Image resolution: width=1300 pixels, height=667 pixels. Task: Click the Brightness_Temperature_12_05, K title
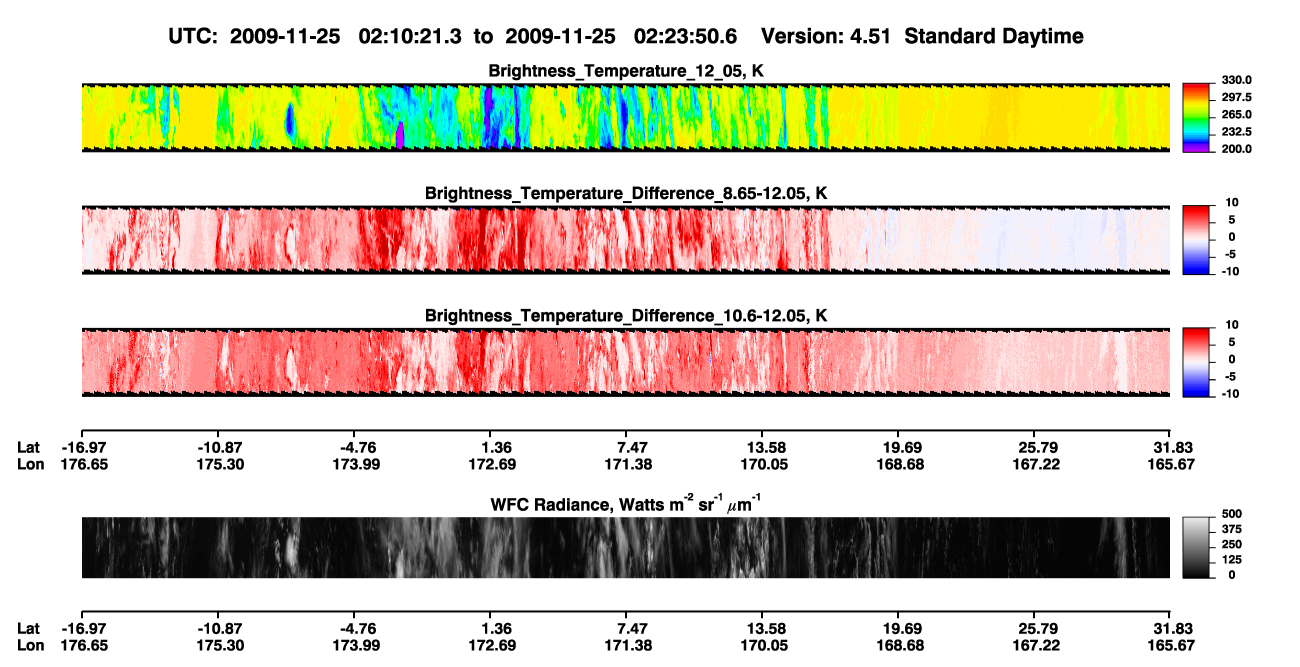[x=626, y=71]
